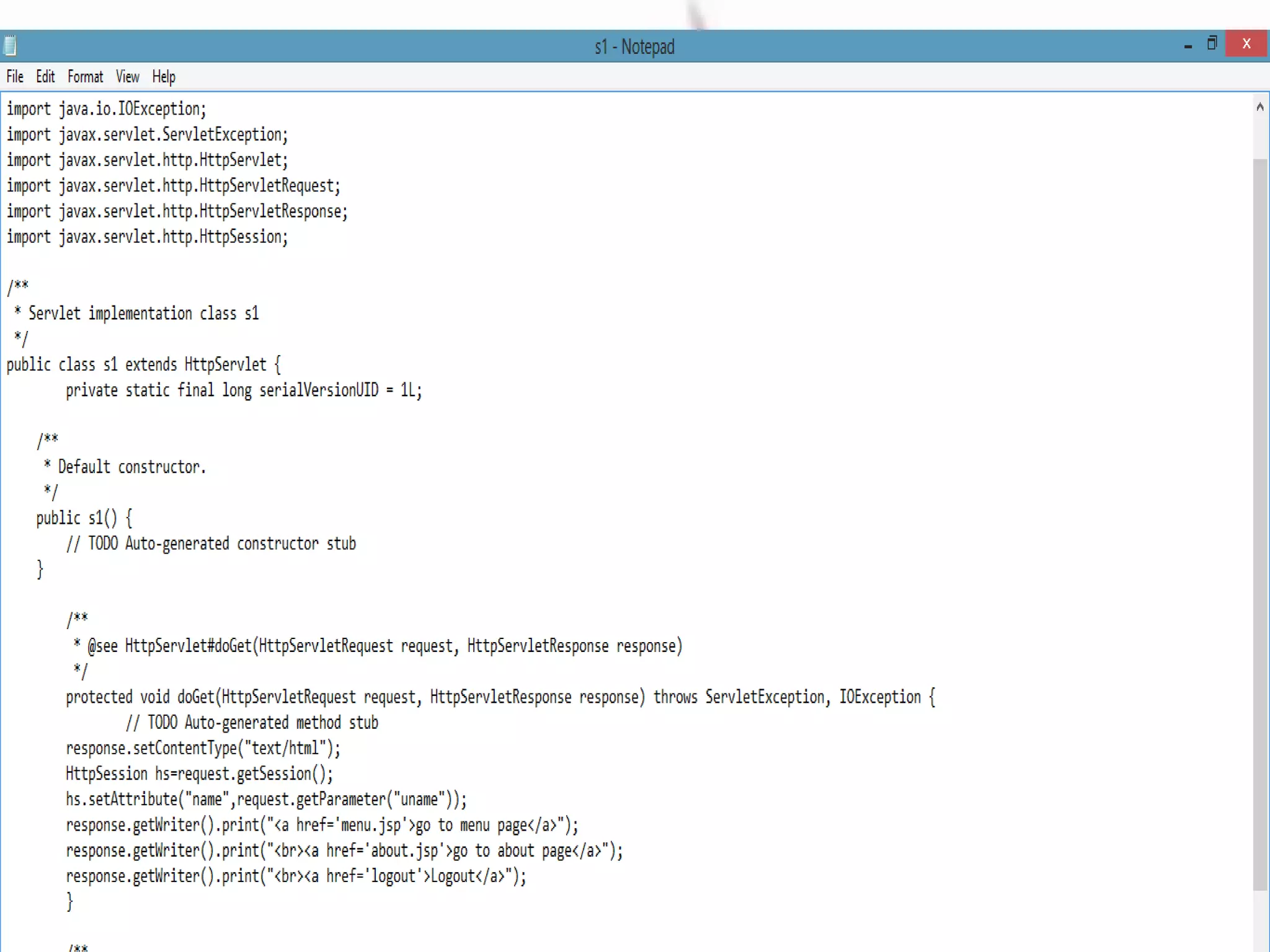Screen dimensions: 1270x952
Task: Place cursor at 'Default constructor.' comment
Action: [x=131, y=467]
